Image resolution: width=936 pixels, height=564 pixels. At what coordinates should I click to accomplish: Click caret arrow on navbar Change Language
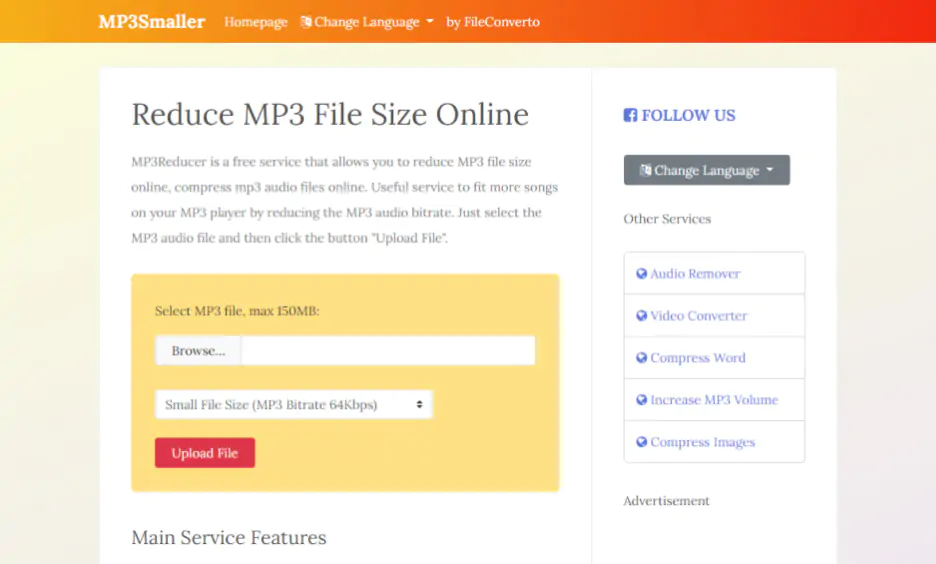[430, 21]
